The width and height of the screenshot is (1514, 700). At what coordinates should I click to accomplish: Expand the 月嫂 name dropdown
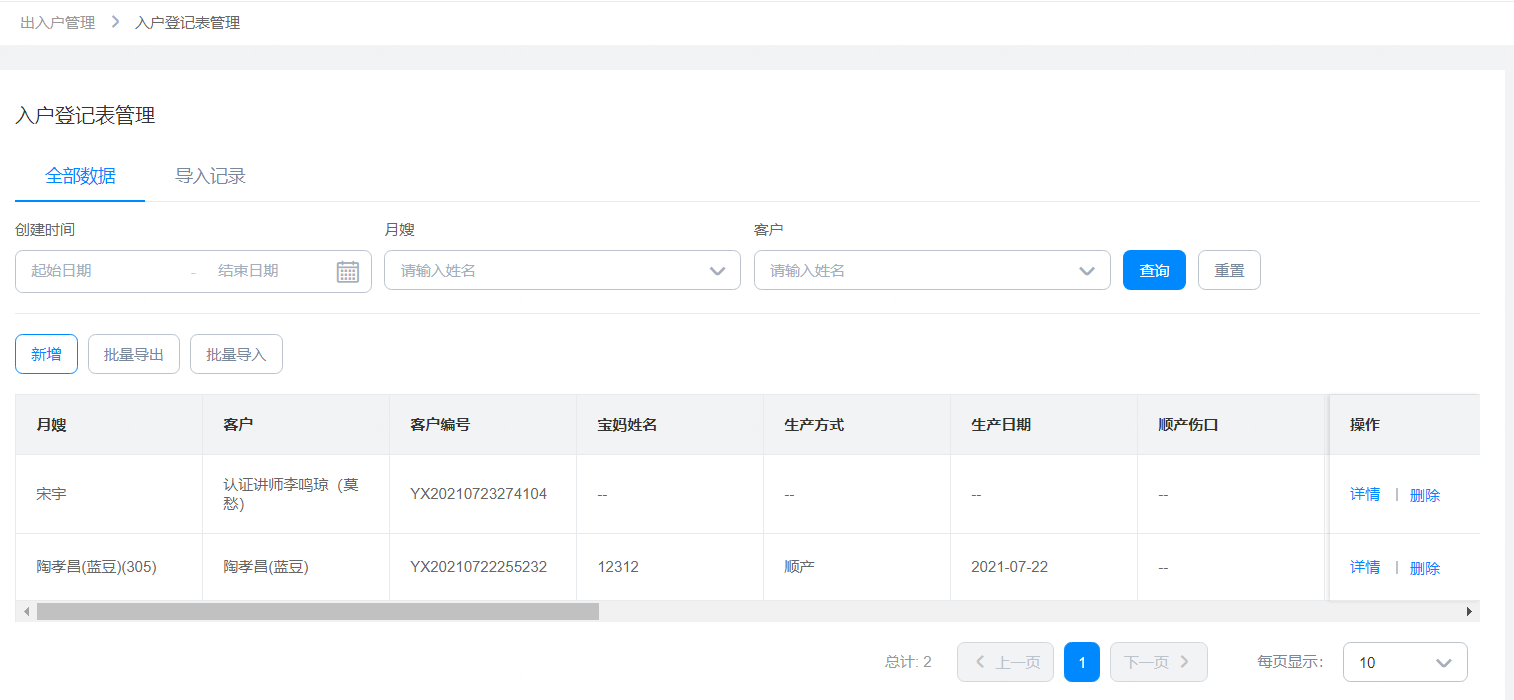click(717, 271)
